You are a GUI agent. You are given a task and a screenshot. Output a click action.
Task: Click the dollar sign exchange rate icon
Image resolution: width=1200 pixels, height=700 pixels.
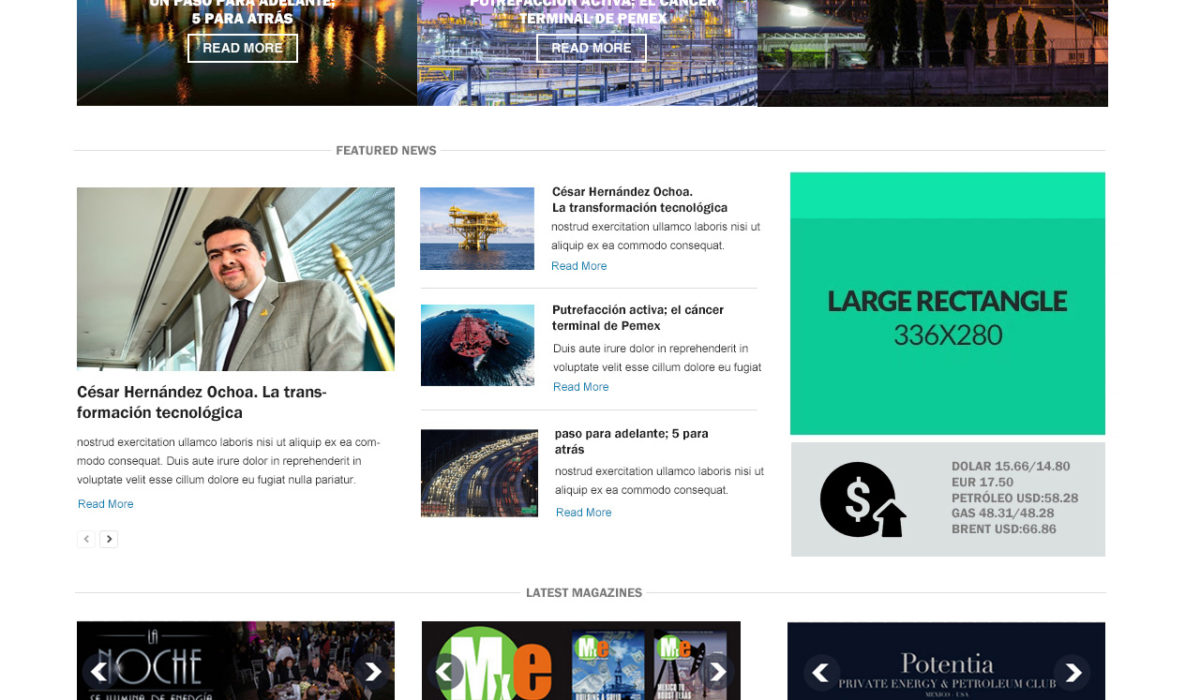click(x=862, y=500)
